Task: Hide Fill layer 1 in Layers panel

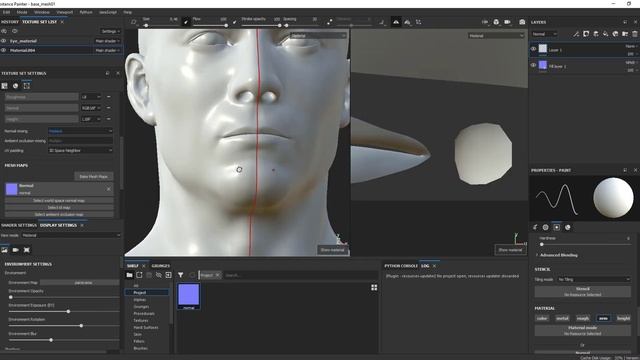Action: coord(533,65)
